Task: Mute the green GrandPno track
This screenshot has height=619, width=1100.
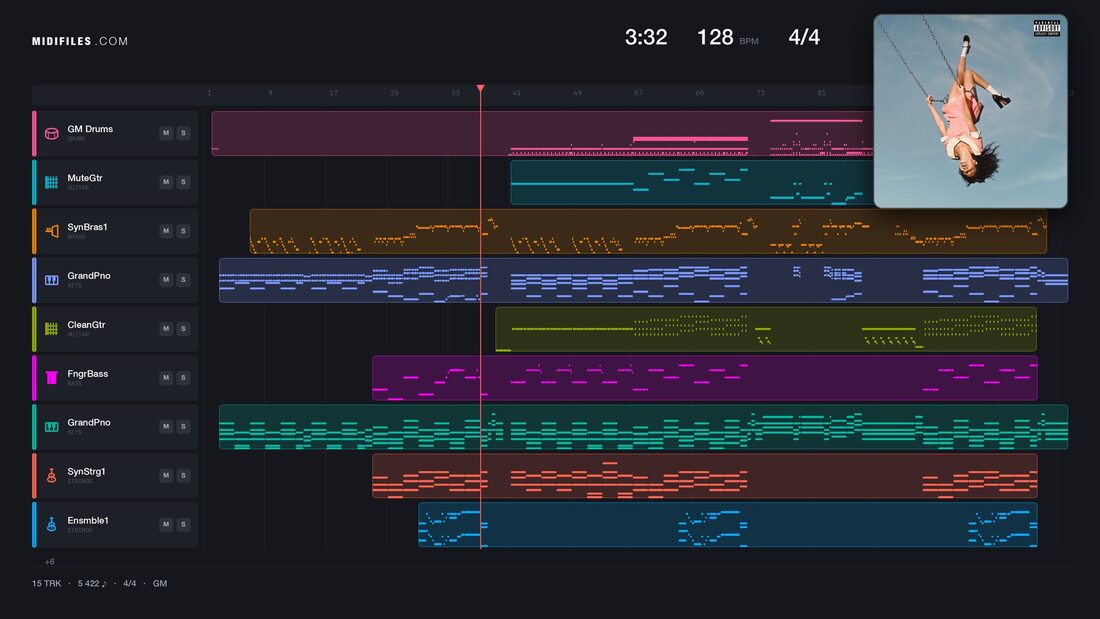Action: (x=166, y=426)
